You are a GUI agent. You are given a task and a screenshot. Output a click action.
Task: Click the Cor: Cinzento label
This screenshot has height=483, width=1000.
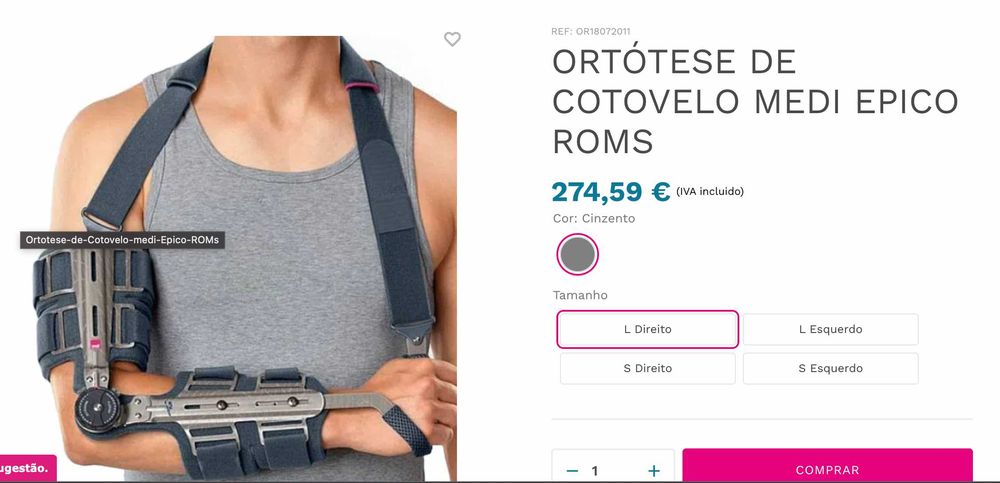(x=594, y=218)
